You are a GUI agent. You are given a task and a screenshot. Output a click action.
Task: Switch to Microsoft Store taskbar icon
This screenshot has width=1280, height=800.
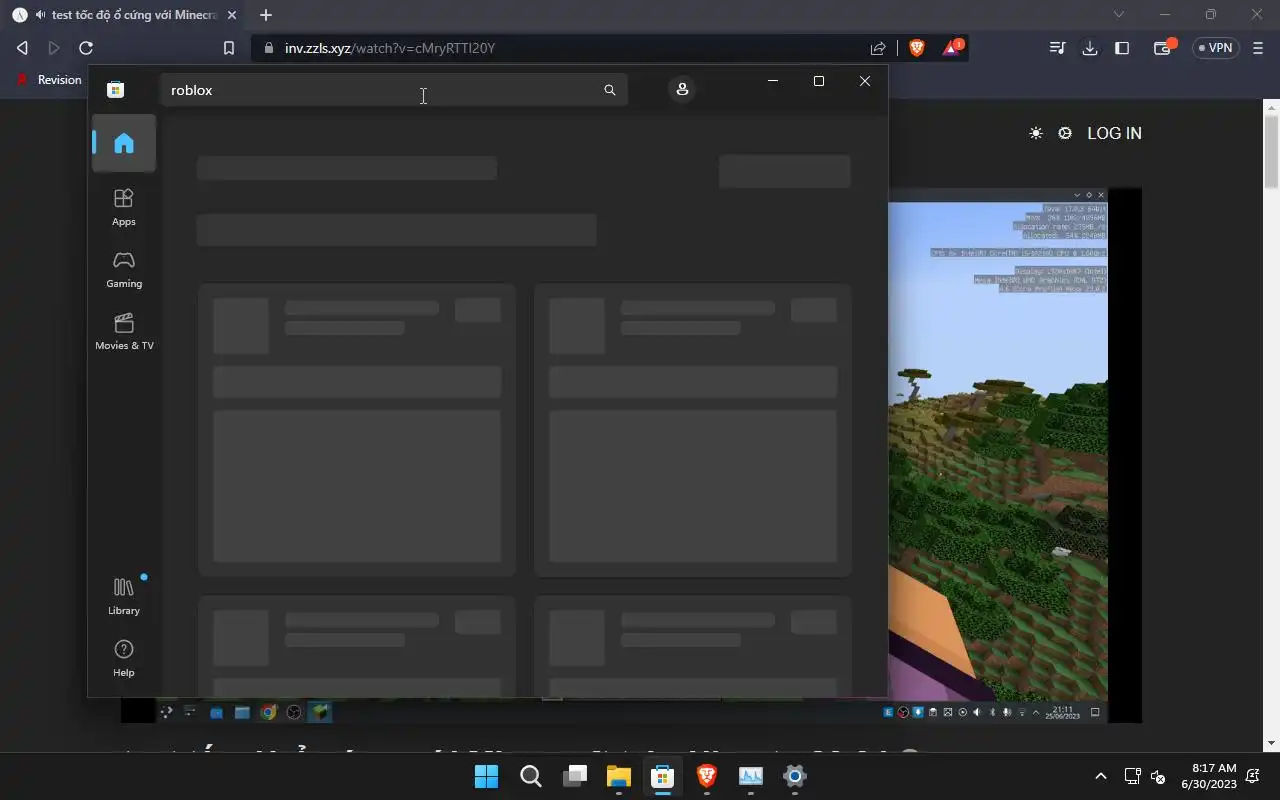click(x=663, y=776)
